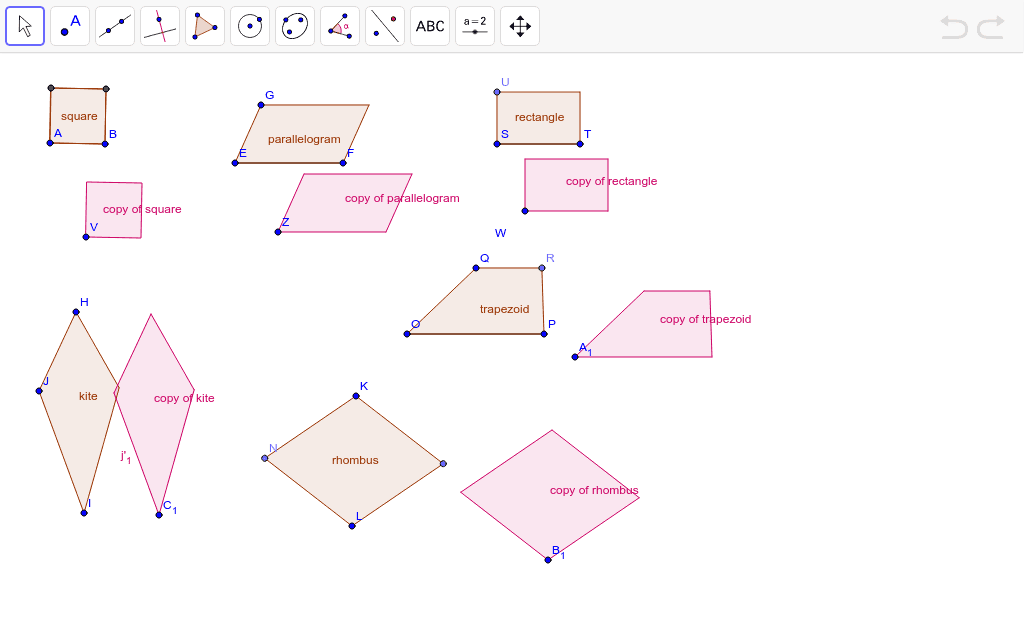Click the 'rectangle' label in brown shape
The image size is (1025, 624).
[539, 117]
